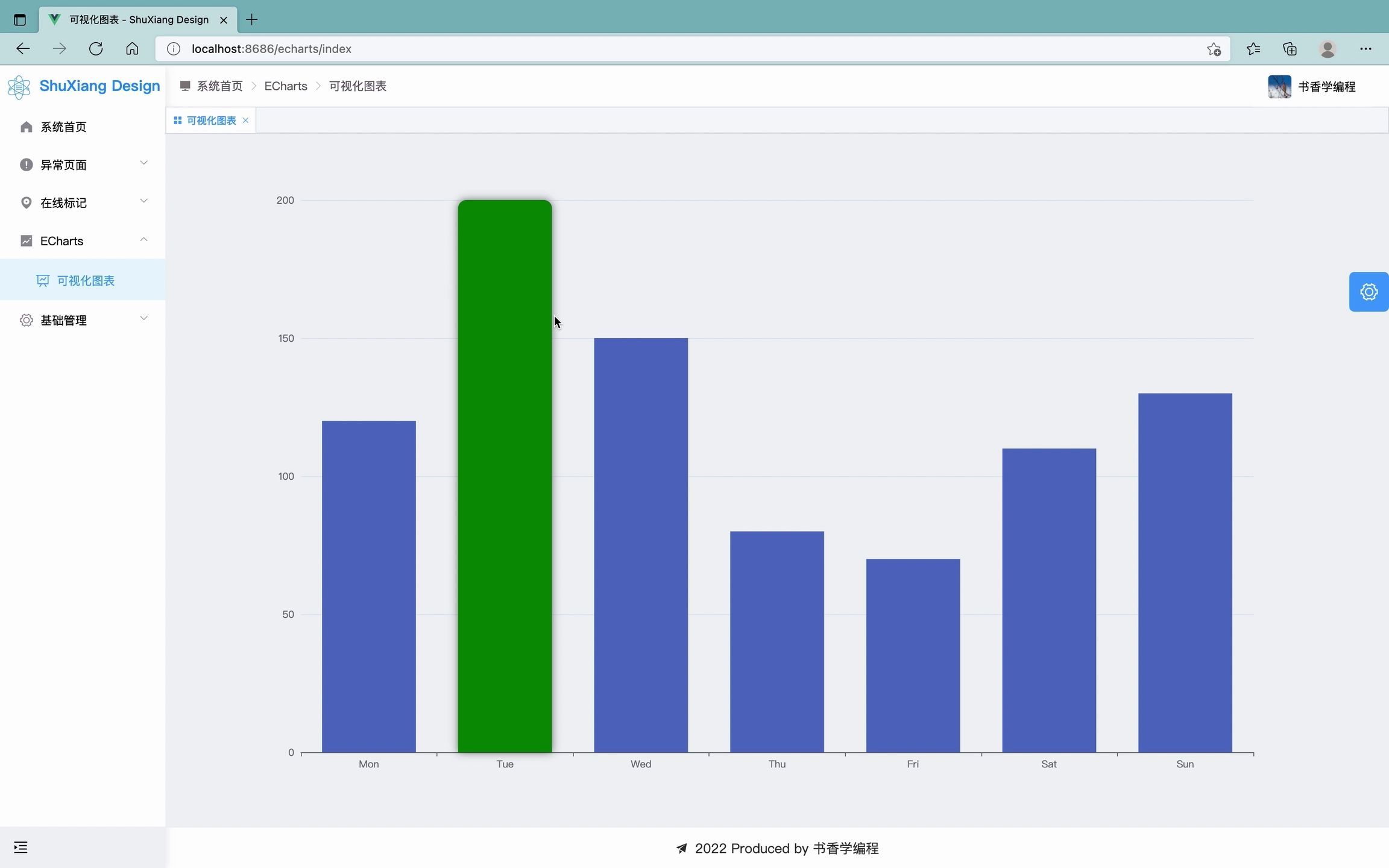Click the Sat bar in the chart
1389x868 pixels.
[1049, 600]
